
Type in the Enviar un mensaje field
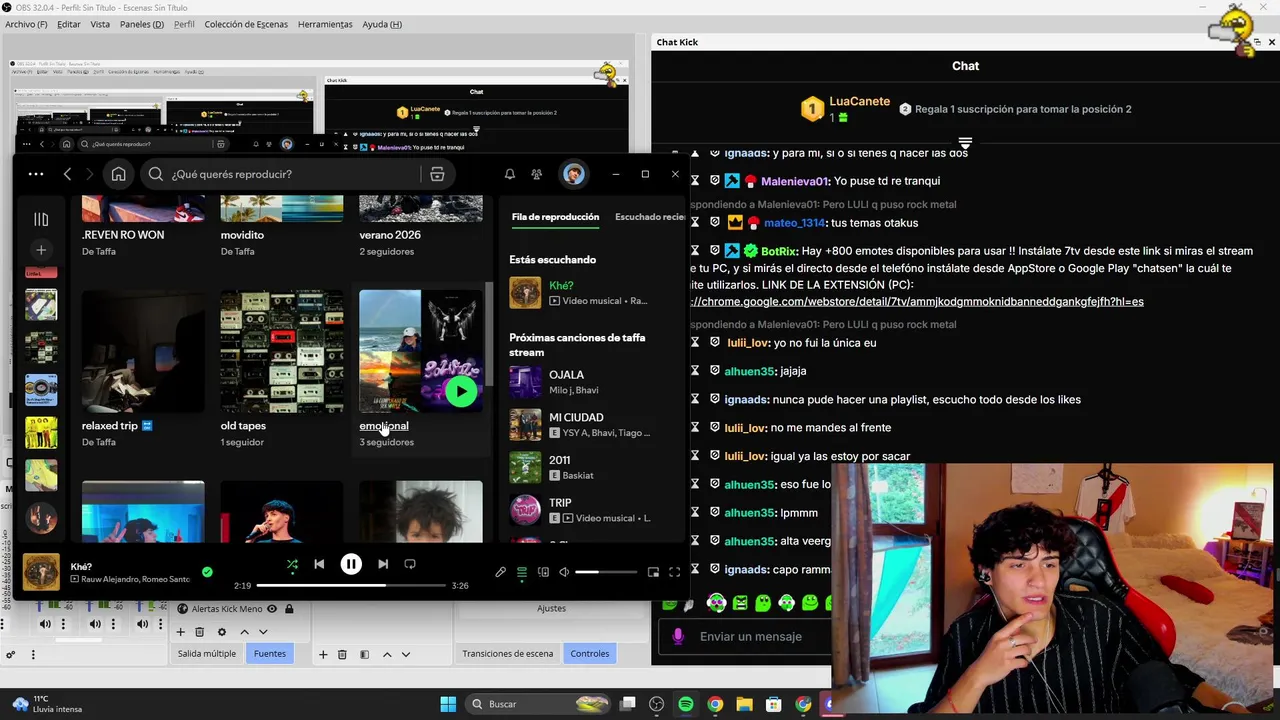click(751, 636)
